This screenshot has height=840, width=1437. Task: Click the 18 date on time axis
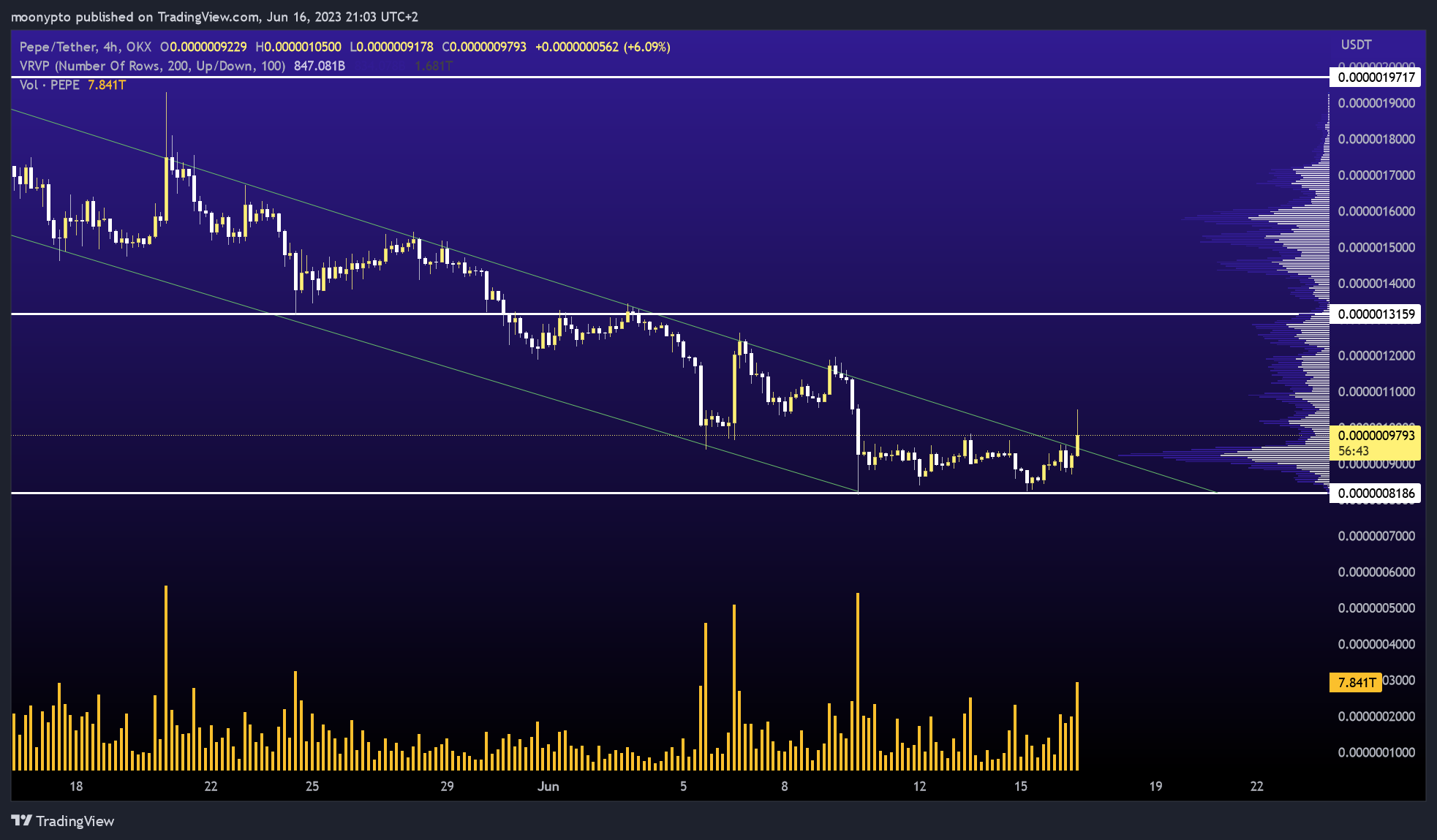(x=76, y=787)
